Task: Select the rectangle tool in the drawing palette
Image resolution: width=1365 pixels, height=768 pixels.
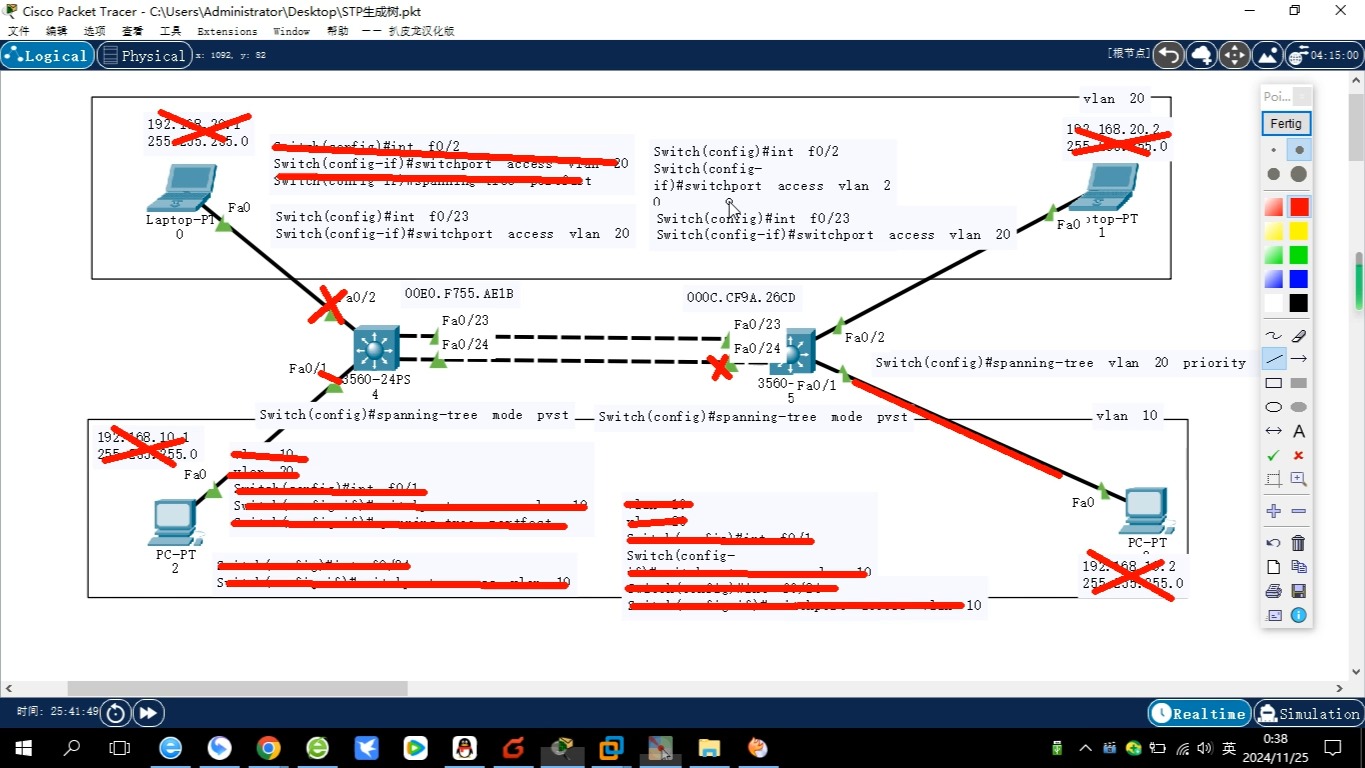Action: [x=1273, y=382]
